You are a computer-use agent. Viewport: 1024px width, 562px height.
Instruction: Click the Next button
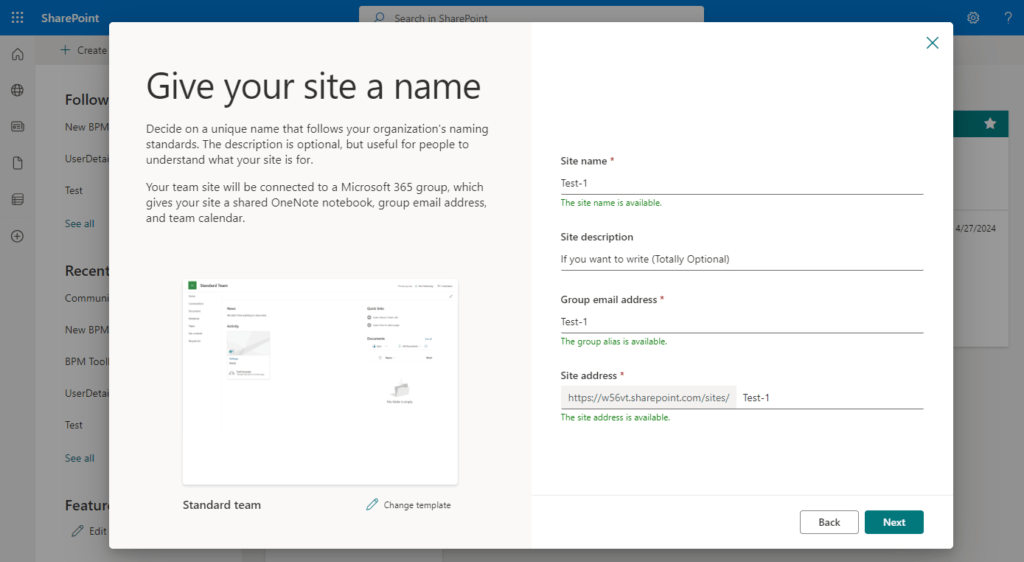[x=894, y=522]
